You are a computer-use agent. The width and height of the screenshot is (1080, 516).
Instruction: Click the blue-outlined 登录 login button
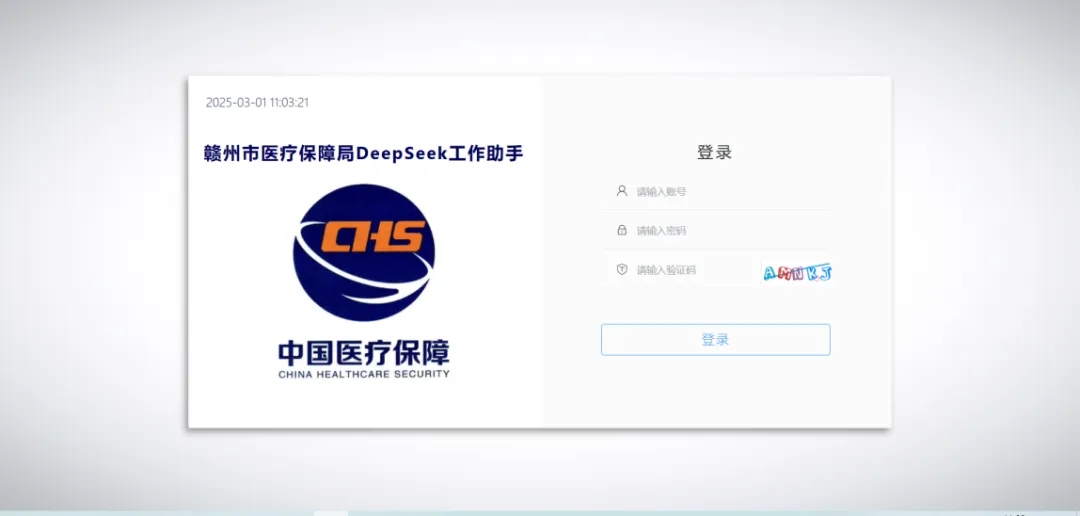pyautogui.click(x=716, y=340)
